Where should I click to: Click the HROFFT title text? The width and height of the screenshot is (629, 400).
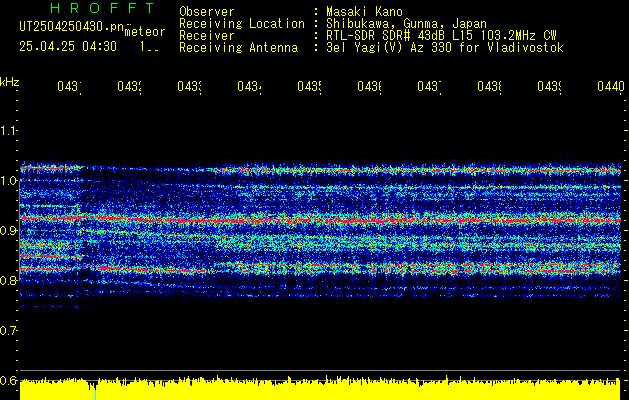click(102, 8)
